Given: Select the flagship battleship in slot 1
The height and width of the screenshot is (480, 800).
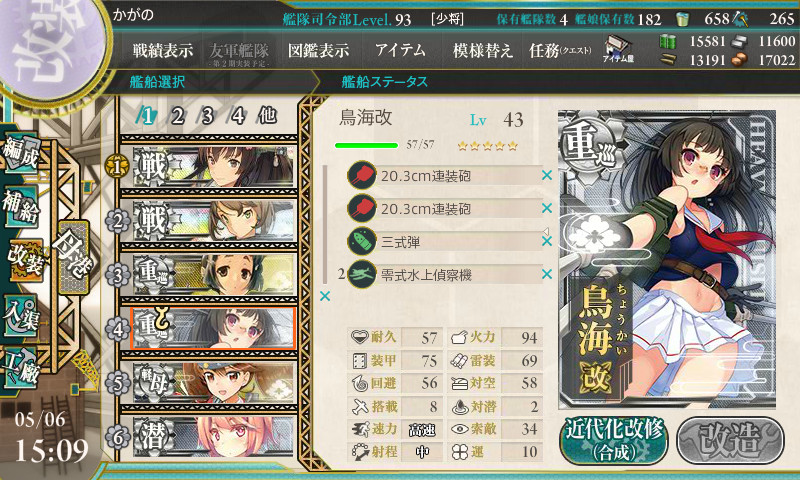Looking at the screenshot, I should coord(213,166).
